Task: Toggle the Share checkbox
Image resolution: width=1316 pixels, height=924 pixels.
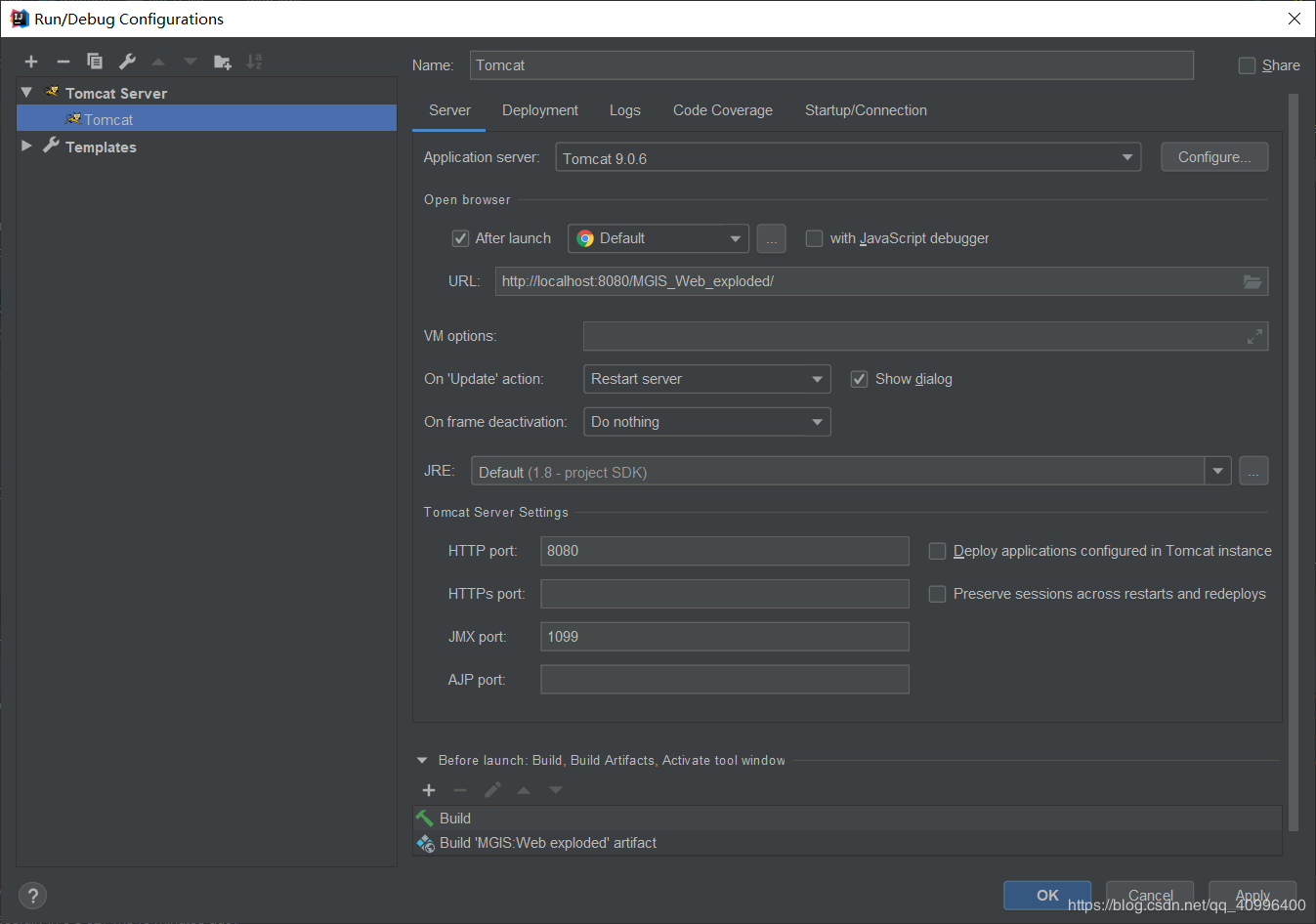Action: [1247, 65]
